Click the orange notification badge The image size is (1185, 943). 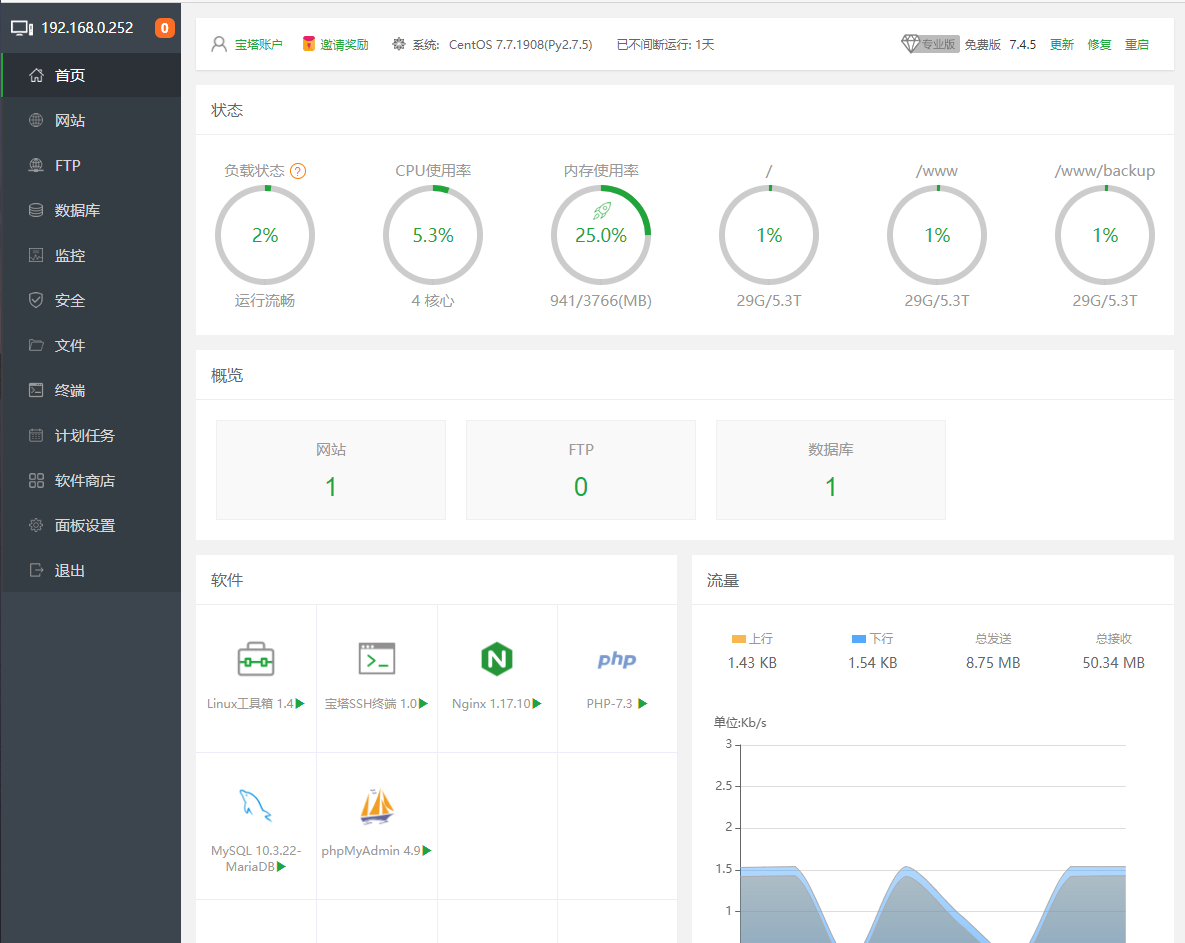165,28
